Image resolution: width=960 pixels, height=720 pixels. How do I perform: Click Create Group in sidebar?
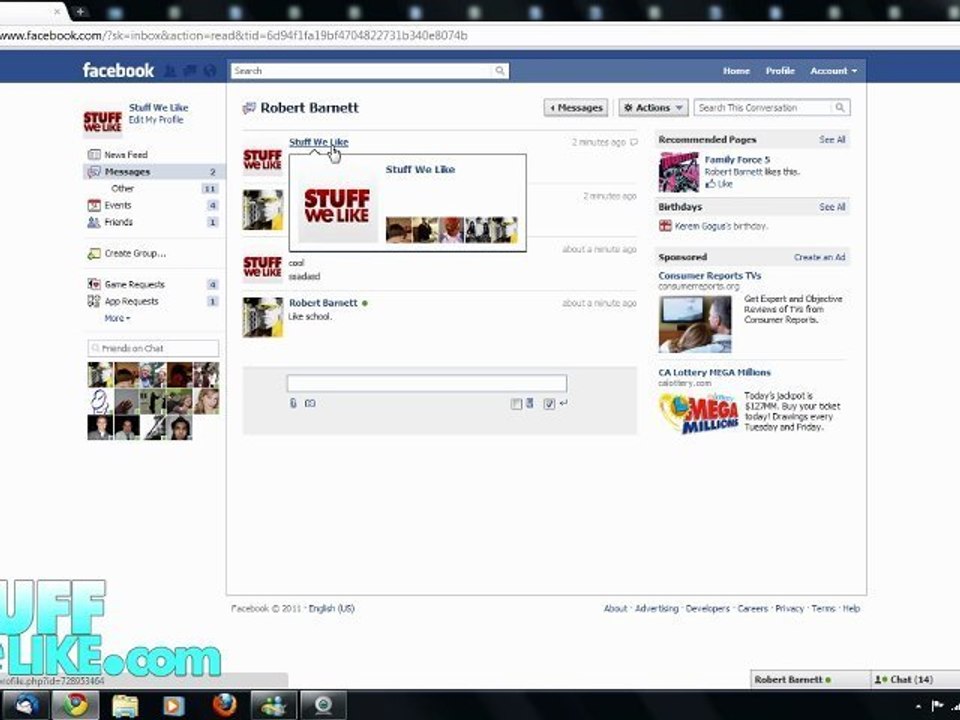[x=135, y=253]
